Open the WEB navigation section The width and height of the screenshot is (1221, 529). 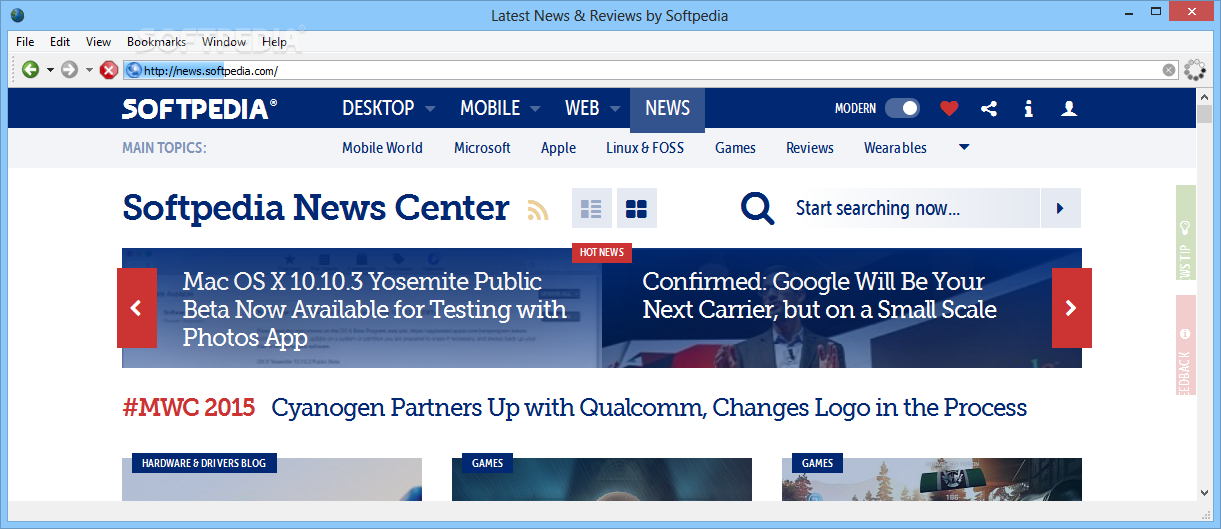(582, 108)
